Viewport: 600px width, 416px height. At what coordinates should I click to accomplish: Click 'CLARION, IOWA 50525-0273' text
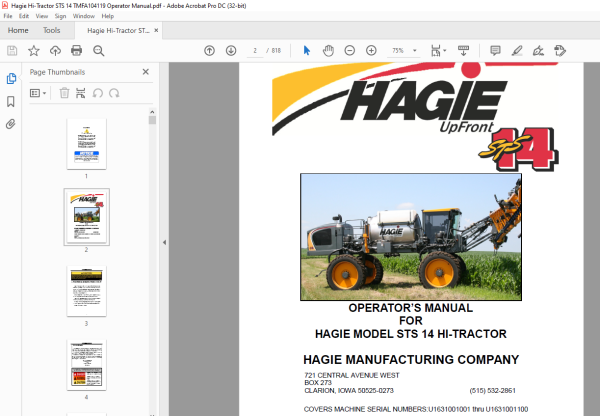349,391
